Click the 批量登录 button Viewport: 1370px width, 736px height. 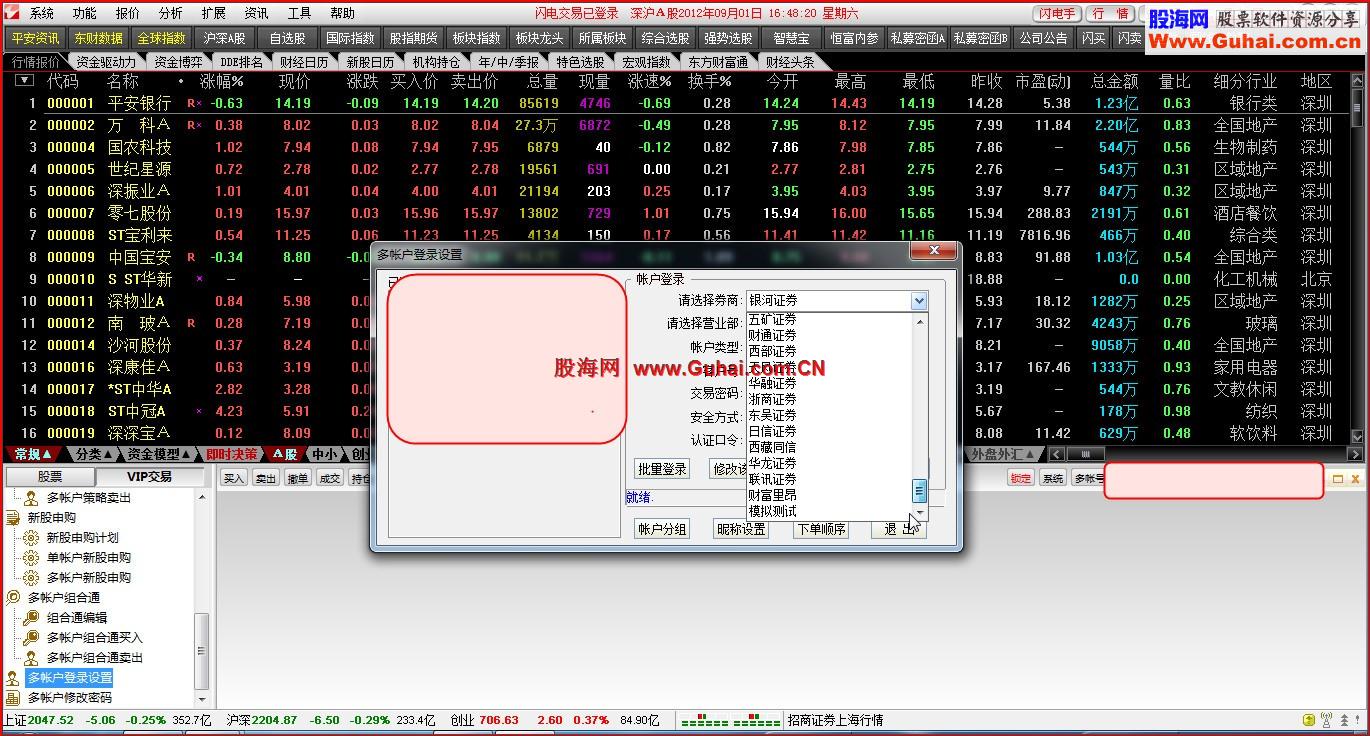coord(662,469)
